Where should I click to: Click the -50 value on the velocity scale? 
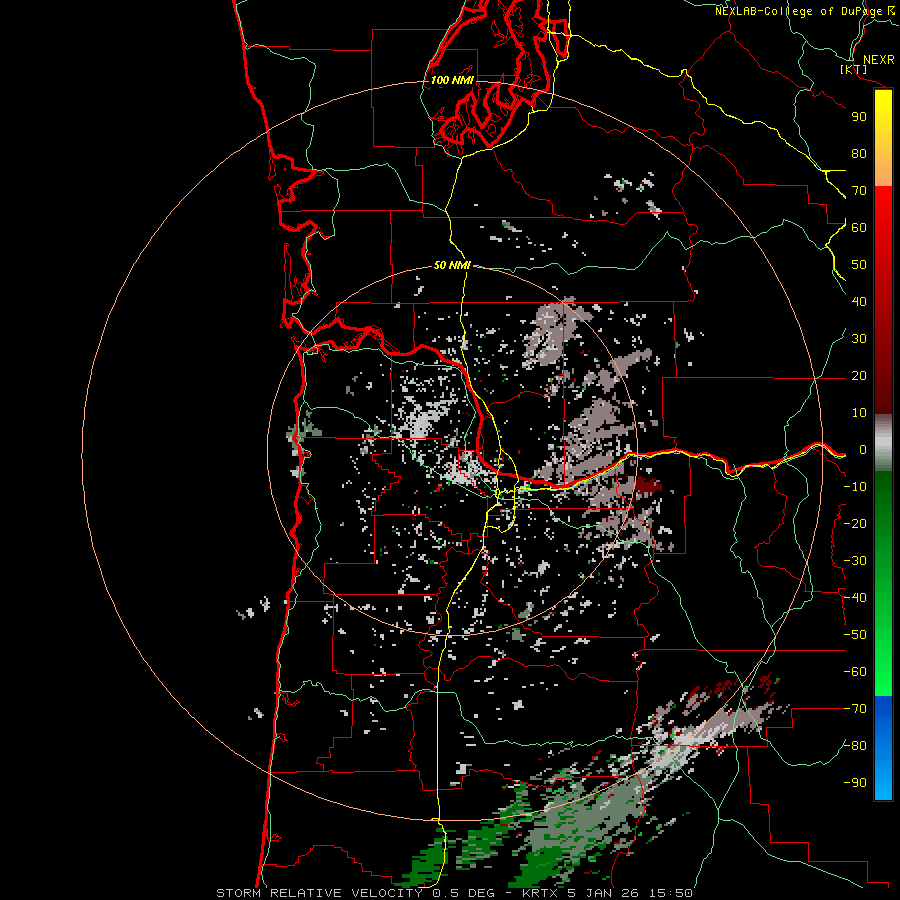855,635
